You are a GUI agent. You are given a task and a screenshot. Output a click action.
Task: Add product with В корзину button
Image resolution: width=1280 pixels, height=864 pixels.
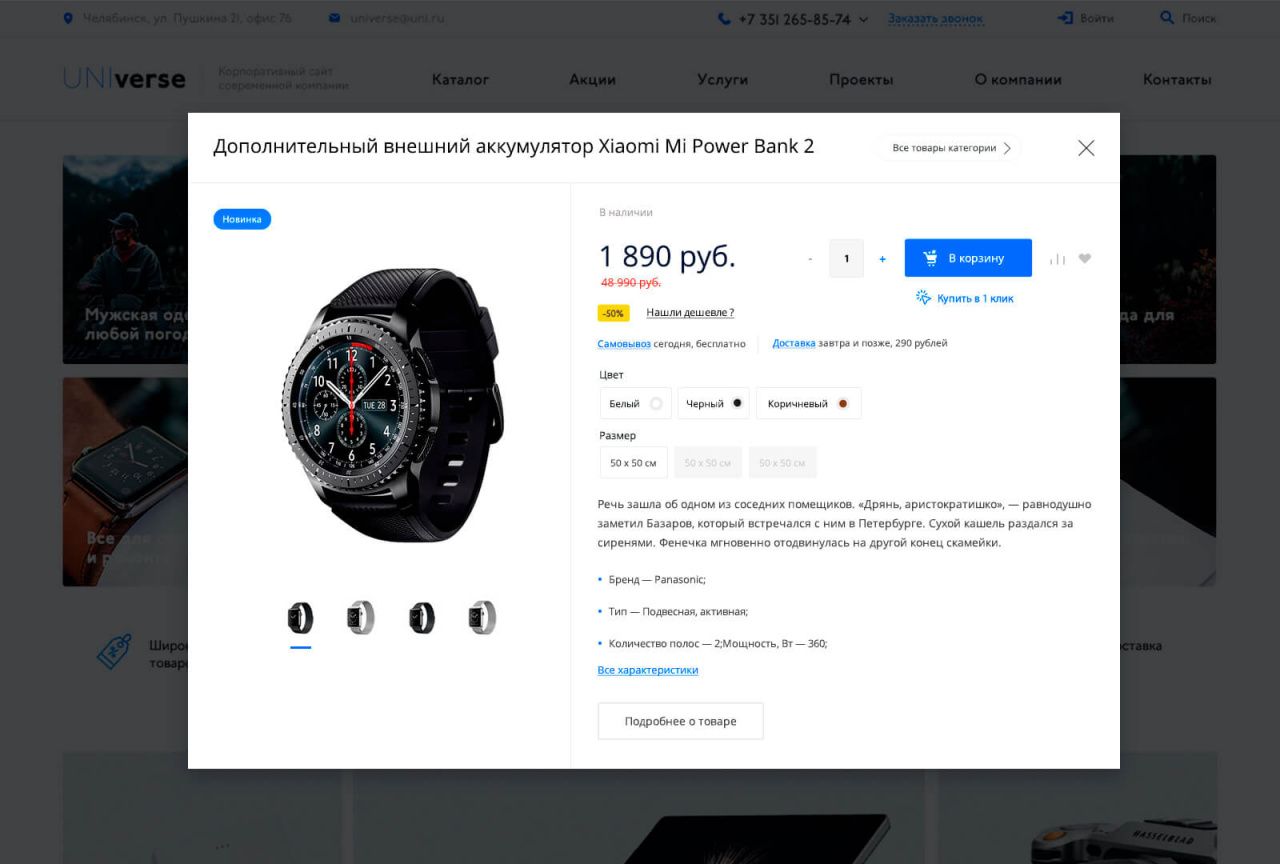pyautogui.click(x=968, y=258)
